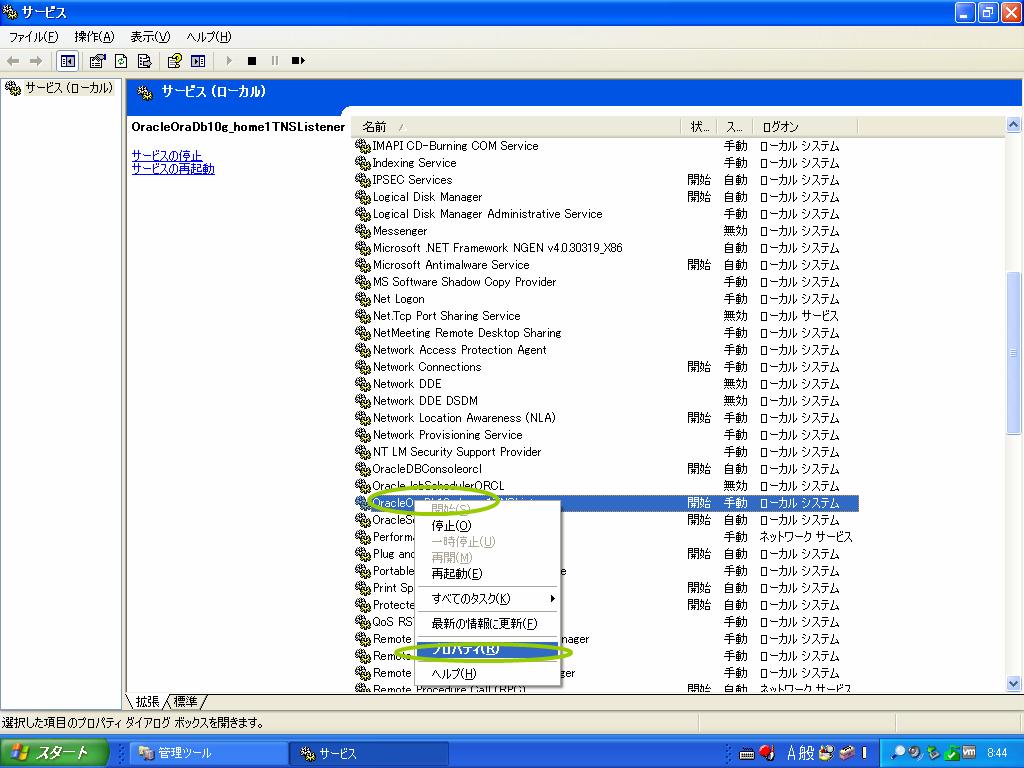Choose 最新の情報に更新(F) in the context menu
Viewport: 1024px width, 768px height.
coord(487,624)
